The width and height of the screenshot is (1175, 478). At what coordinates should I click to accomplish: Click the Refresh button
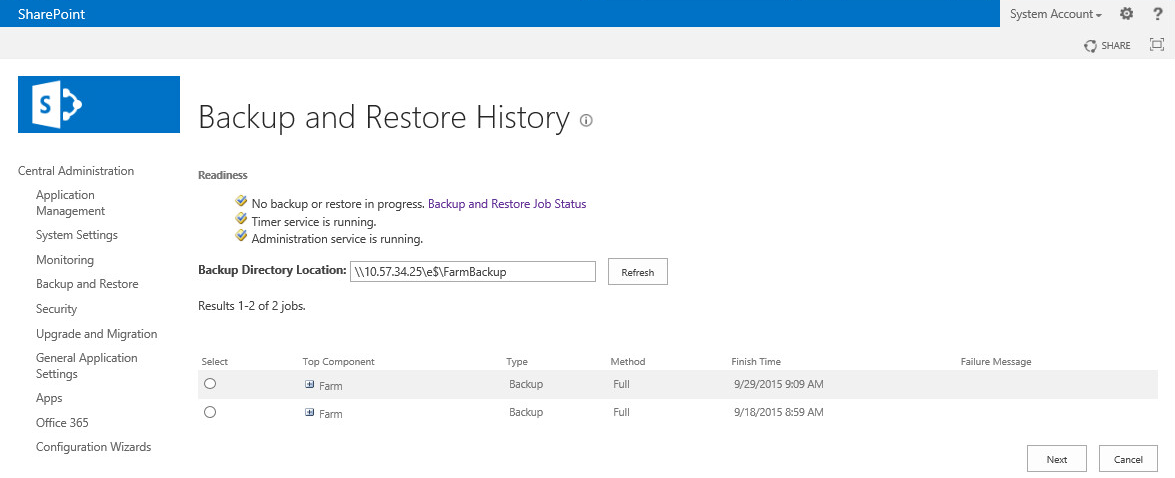[638, 272]
